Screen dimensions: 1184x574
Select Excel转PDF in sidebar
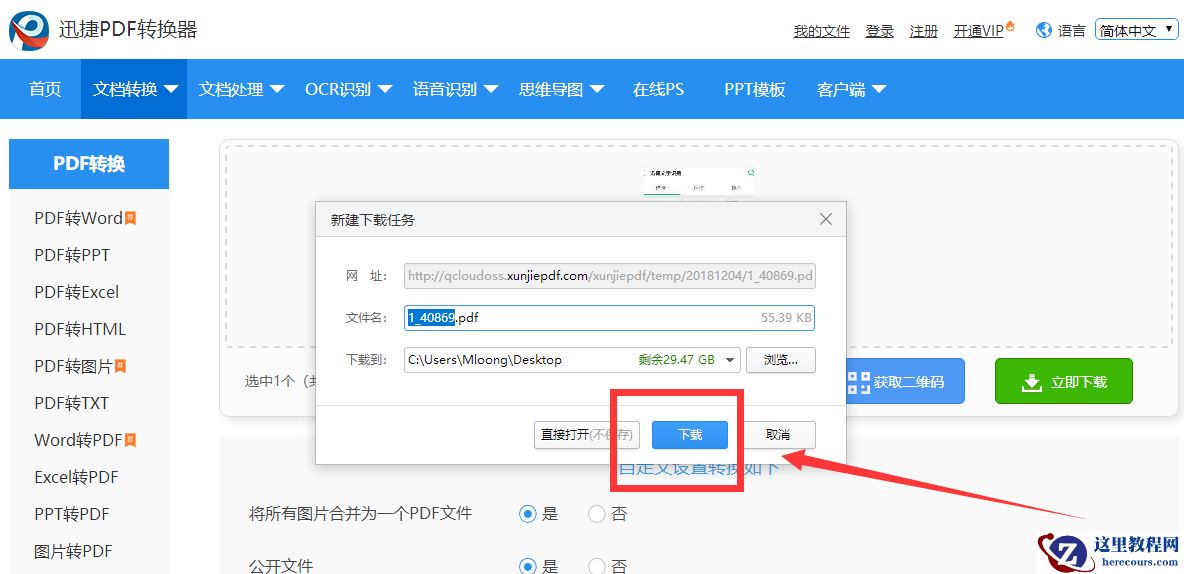(x=76, y=477)
